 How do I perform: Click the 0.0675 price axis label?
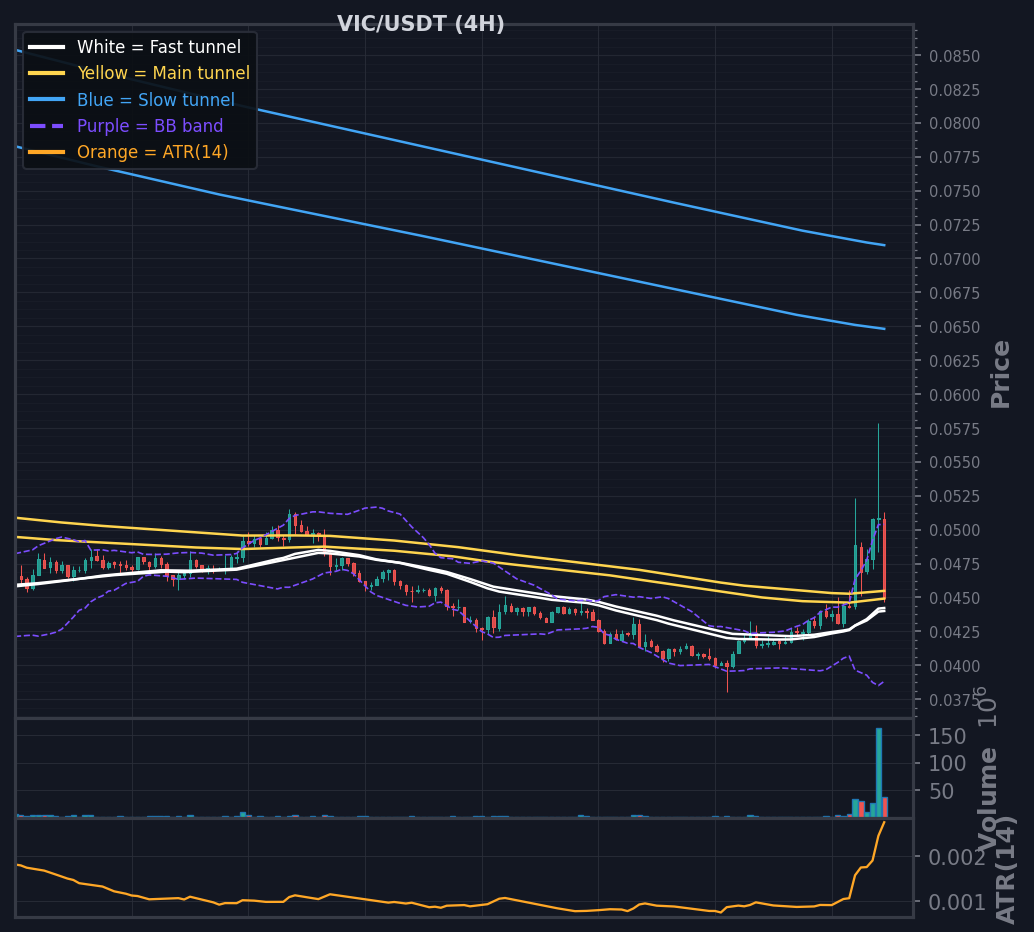954,293
